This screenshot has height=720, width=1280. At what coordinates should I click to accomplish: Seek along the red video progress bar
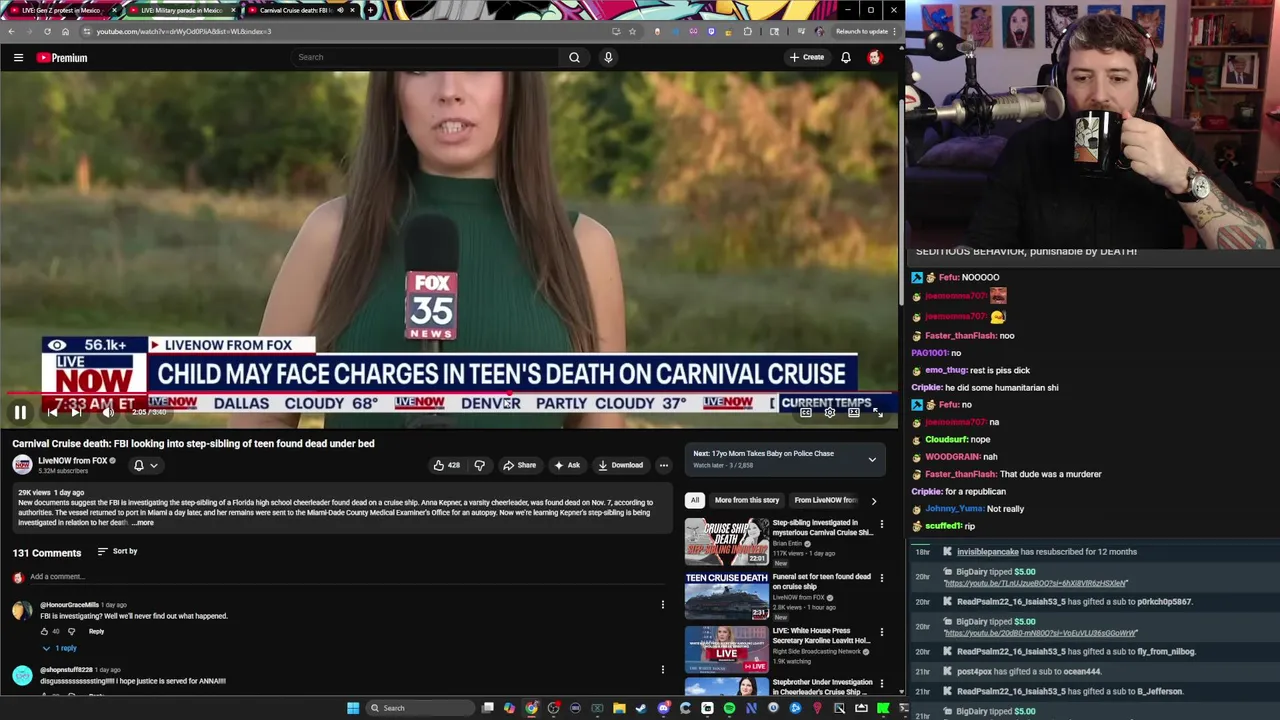tap(449, 395)
